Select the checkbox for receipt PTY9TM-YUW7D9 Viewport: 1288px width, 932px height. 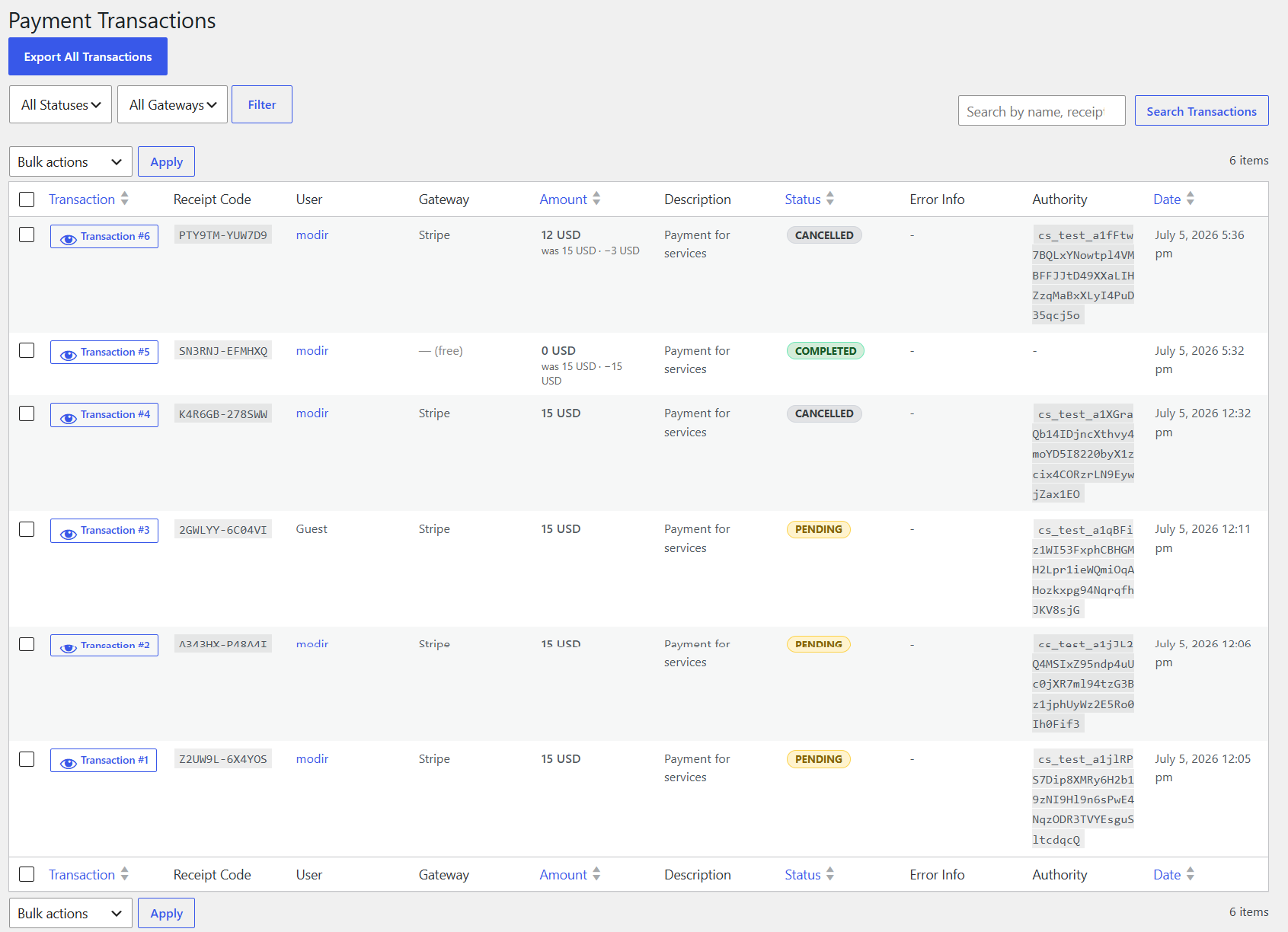click(x=27, y=235)
